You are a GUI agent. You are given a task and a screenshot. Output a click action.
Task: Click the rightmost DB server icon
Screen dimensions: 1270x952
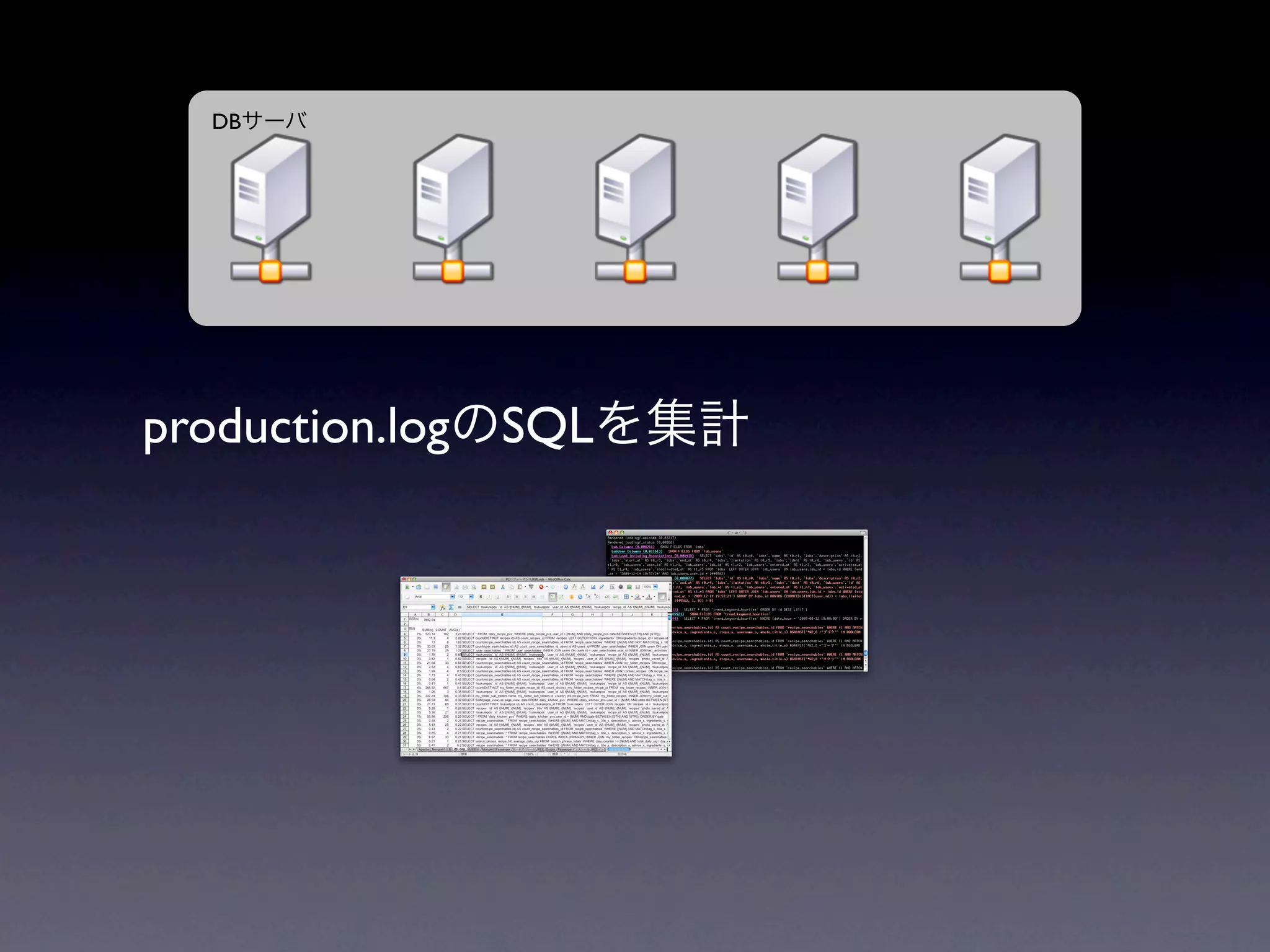pyautogui.click(x=1000, y=209)
